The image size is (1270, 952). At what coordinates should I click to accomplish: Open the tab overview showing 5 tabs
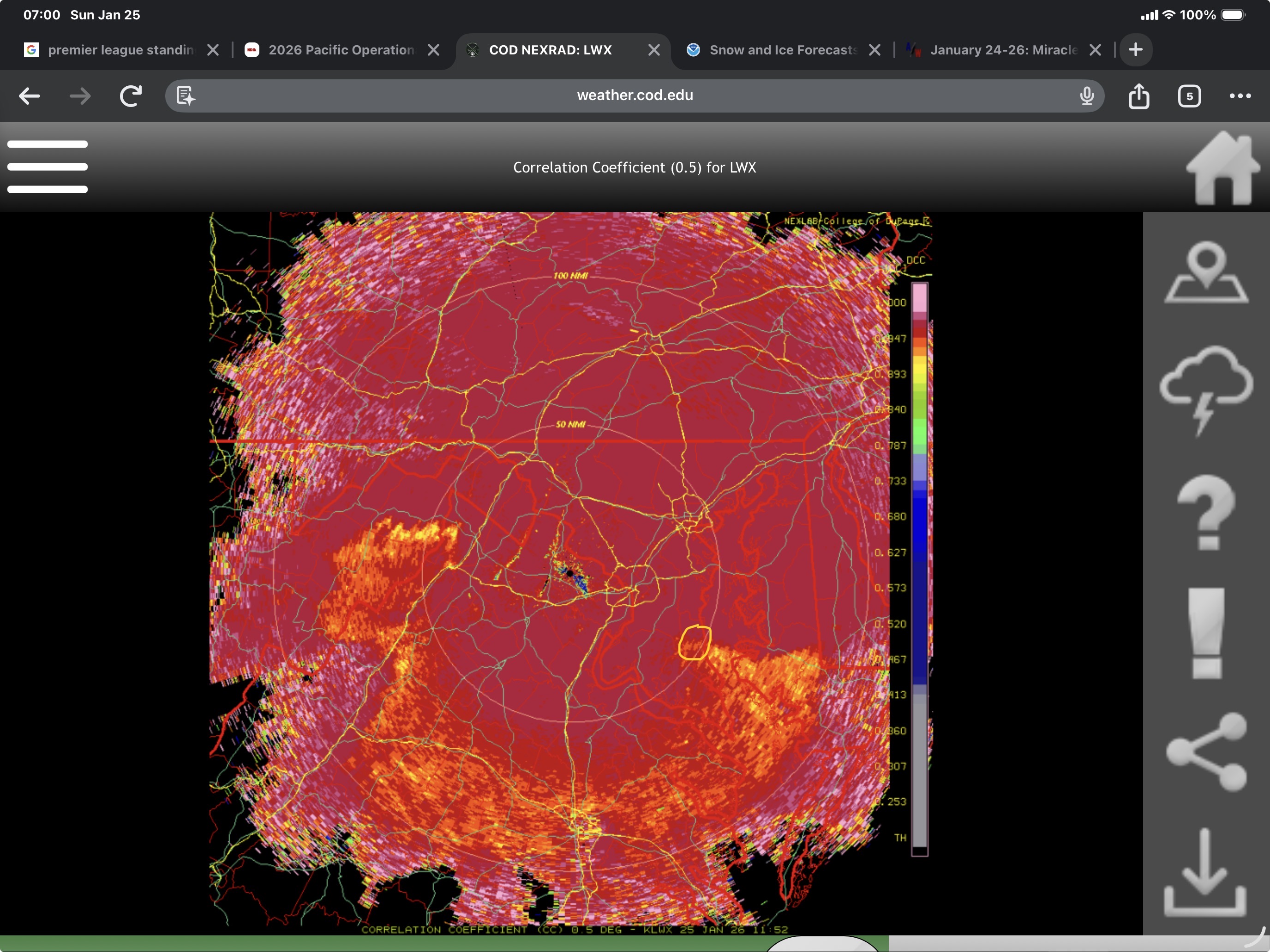click(x=1189, y=96)
